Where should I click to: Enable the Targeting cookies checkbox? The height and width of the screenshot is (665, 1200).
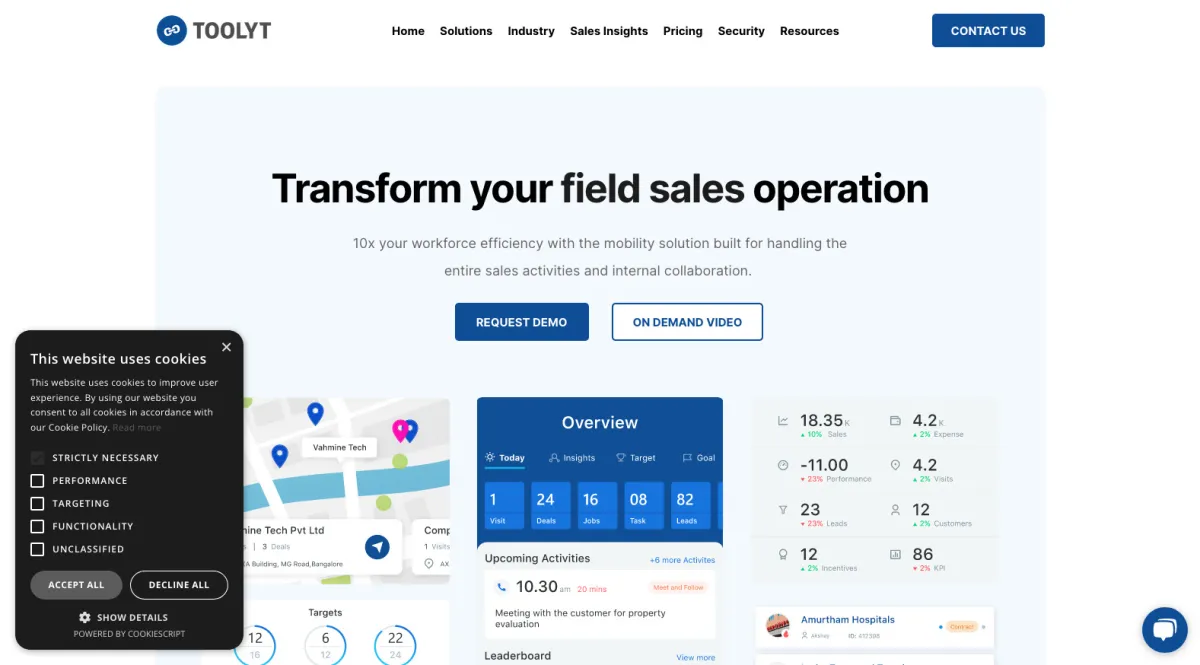point(37,503)
